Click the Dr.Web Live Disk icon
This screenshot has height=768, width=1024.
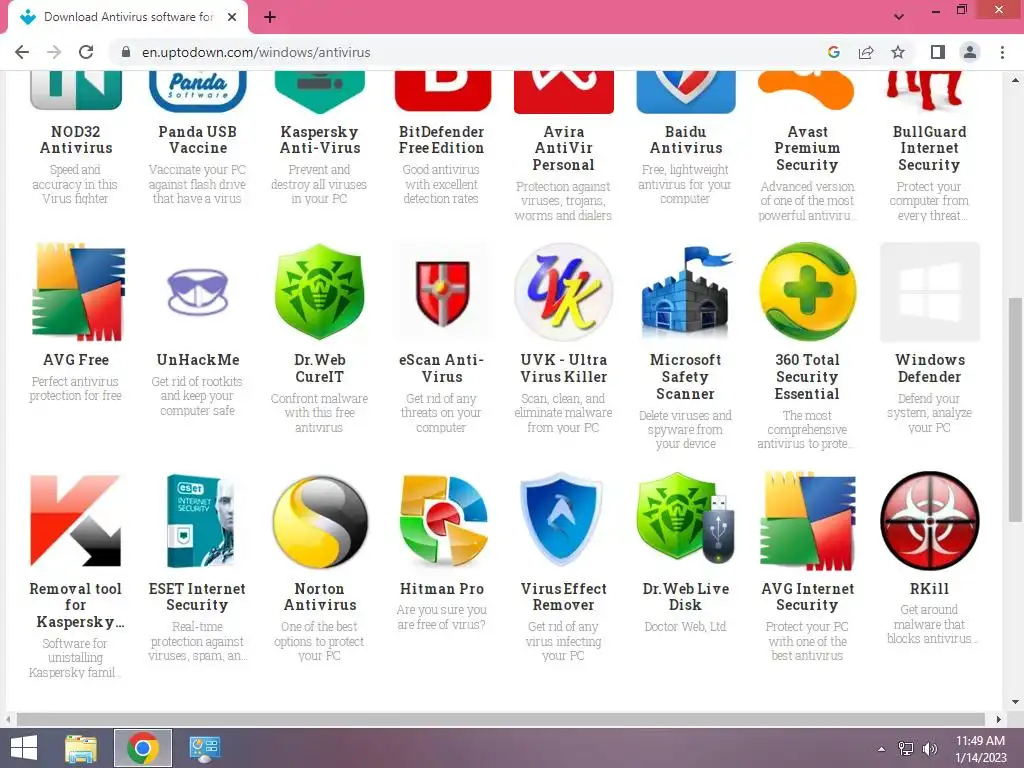(686, 519)
